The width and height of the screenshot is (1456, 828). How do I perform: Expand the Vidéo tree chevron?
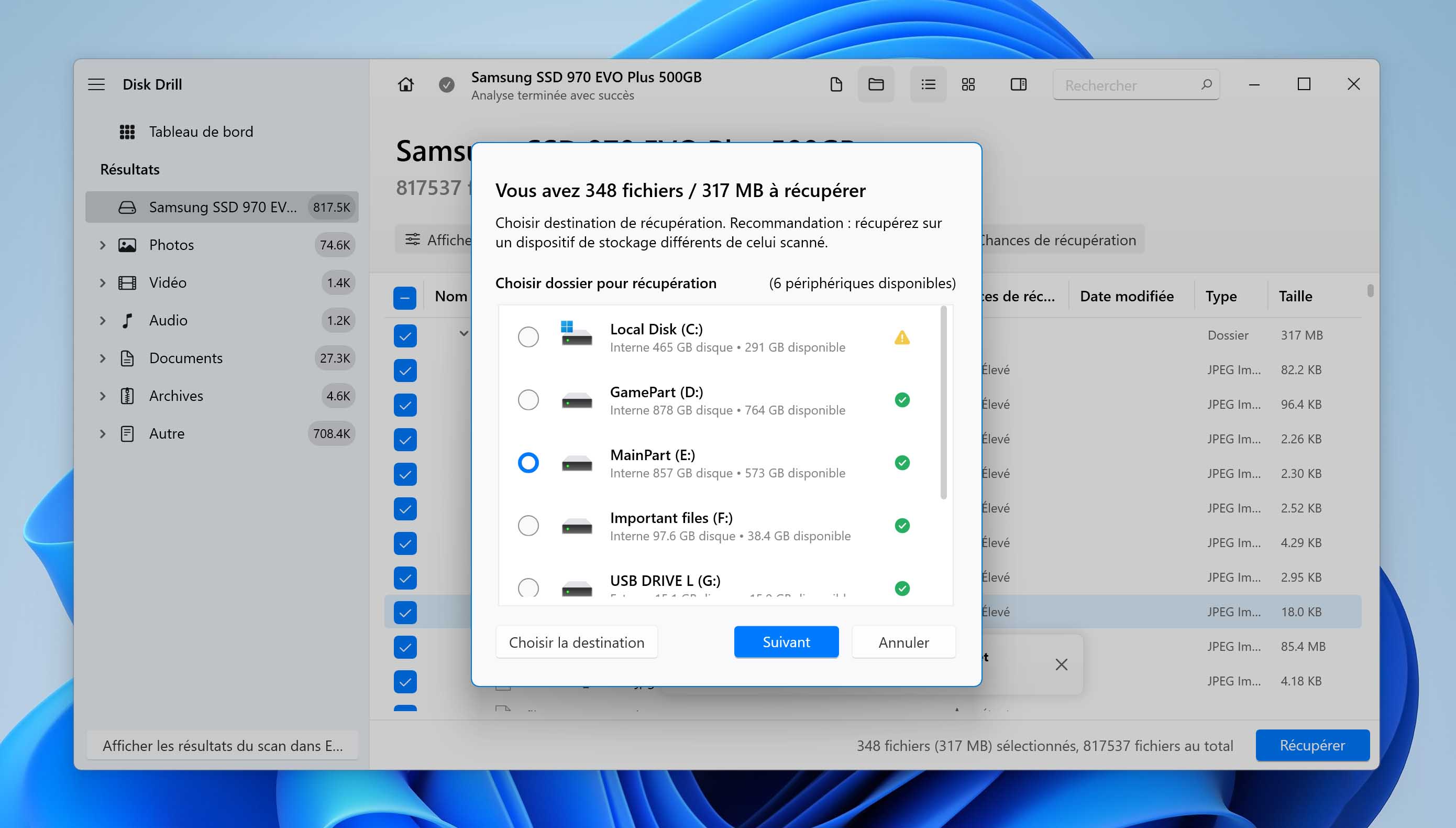pos(102,282)
